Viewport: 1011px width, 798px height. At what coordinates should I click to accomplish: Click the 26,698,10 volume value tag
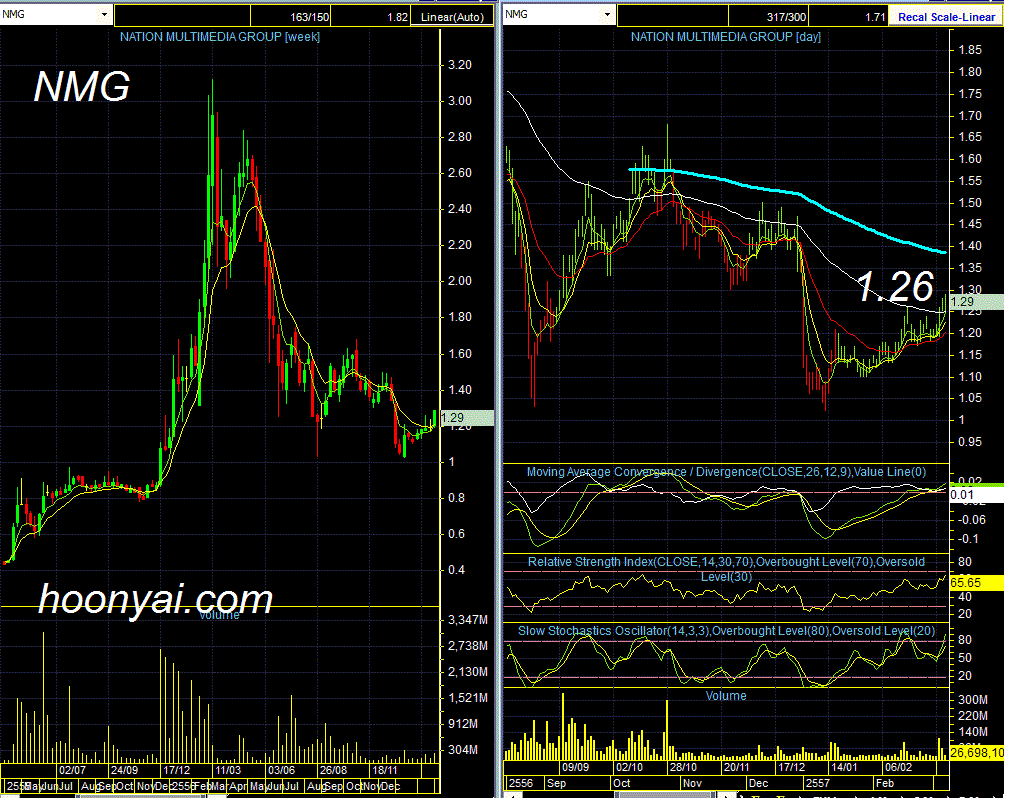976,752
